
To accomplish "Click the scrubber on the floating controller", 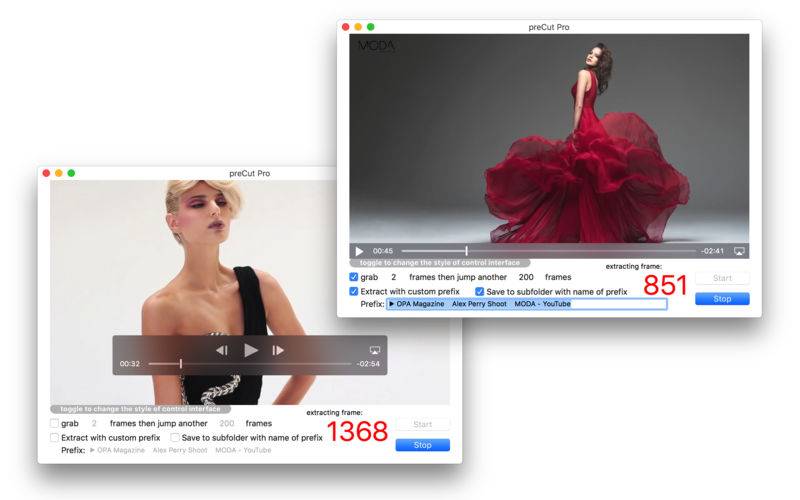I will pos(249,364).
